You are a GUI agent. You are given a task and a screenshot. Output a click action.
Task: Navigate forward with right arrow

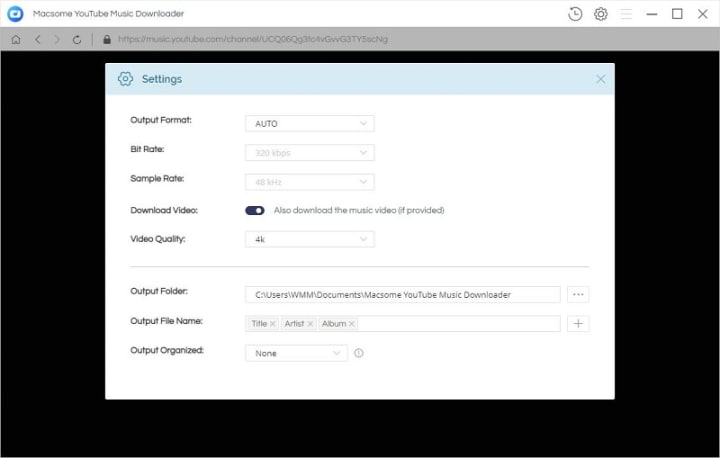pos(57,40)
